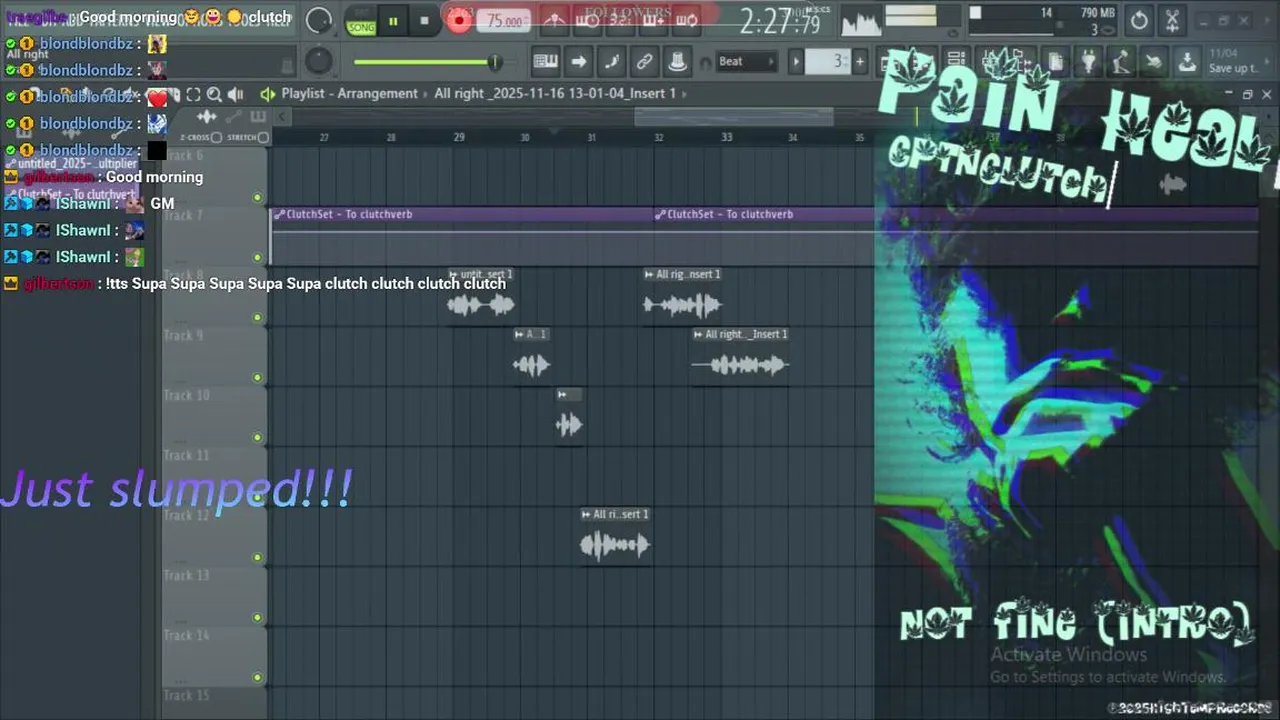Click the CPU and memory 790 MB panel

click(1043, 20)
